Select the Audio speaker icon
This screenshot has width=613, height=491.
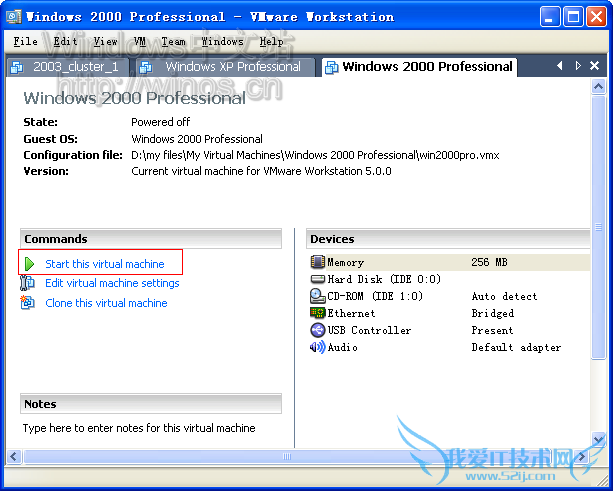317,347
